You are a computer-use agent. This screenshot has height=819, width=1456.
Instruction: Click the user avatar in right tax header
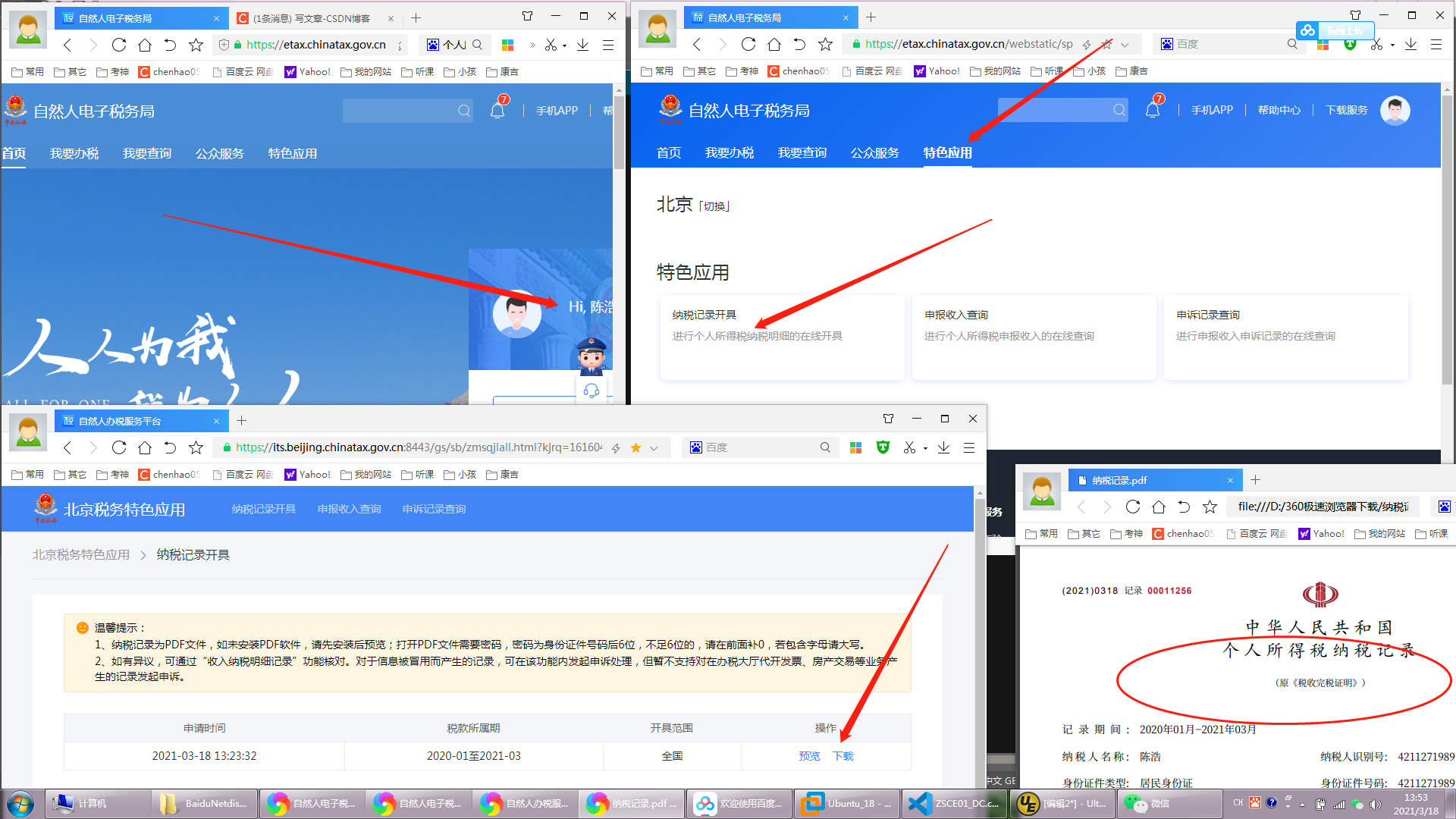(x=1395, y=110)
